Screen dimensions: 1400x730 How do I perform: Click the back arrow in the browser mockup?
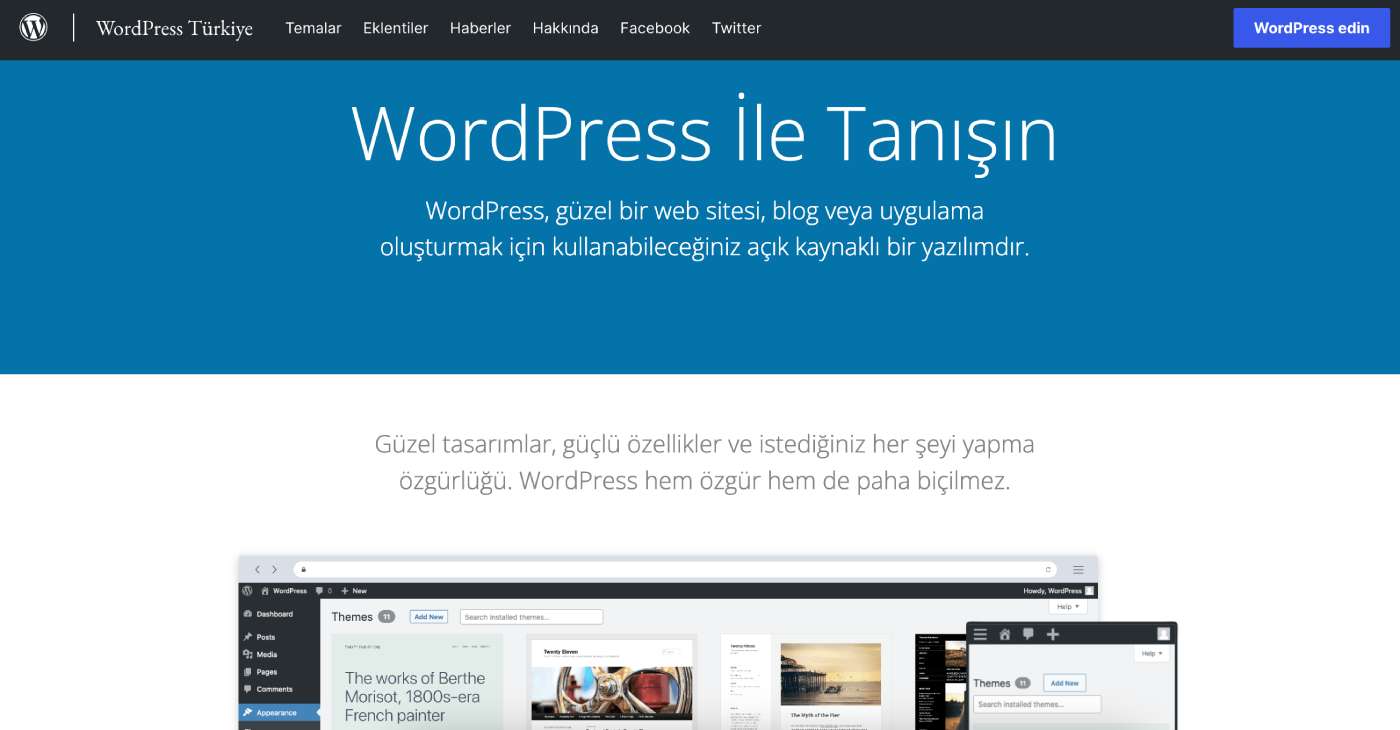[257, 569]
